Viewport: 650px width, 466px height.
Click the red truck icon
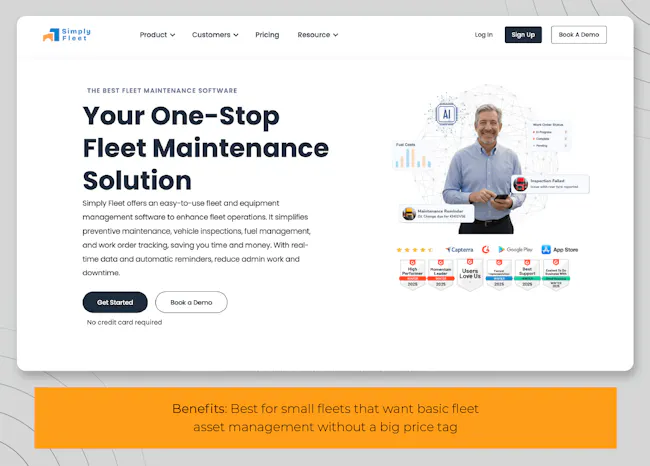[x=520, y=184]
